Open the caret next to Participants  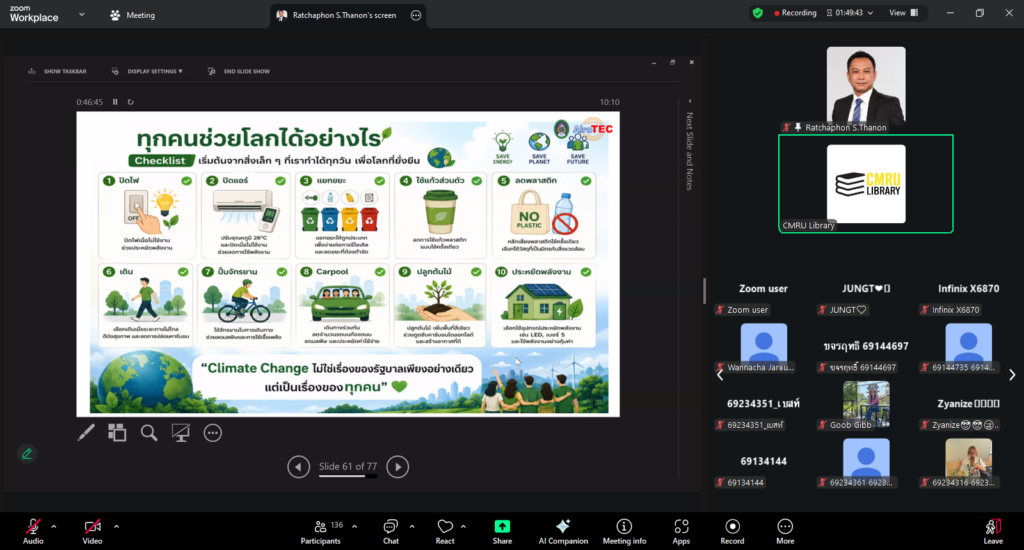click(355, 526)
